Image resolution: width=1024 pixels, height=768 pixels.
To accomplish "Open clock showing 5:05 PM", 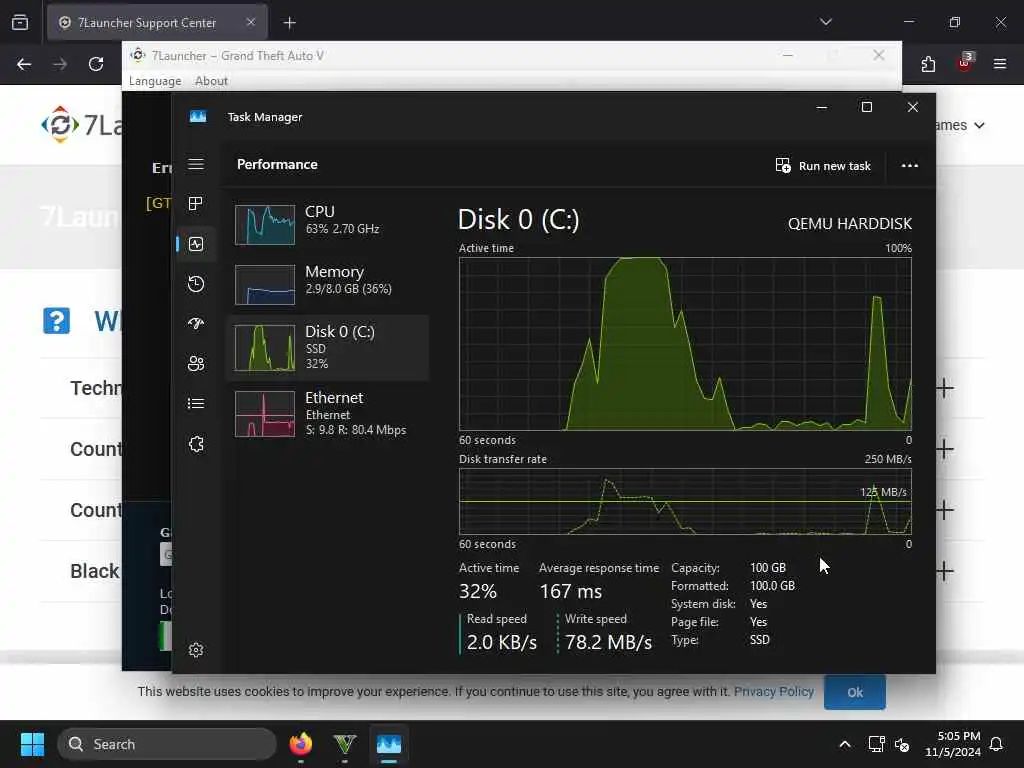I will (953, 744).
